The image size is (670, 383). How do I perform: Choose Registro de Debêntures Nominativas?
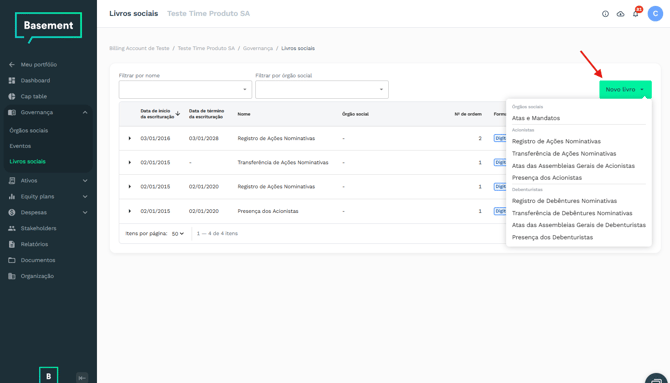click(564, 201)
